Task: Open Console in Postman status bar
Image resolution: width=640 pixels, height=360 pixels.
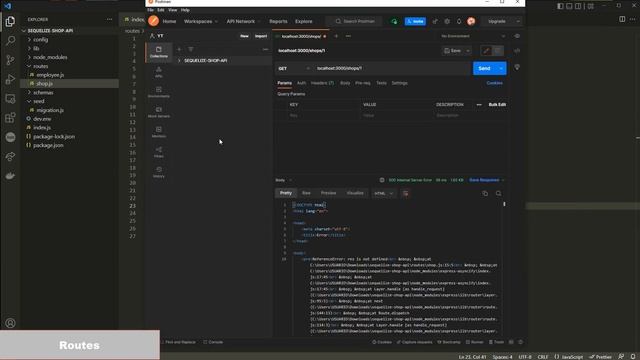Action: [x=213, y=342]
